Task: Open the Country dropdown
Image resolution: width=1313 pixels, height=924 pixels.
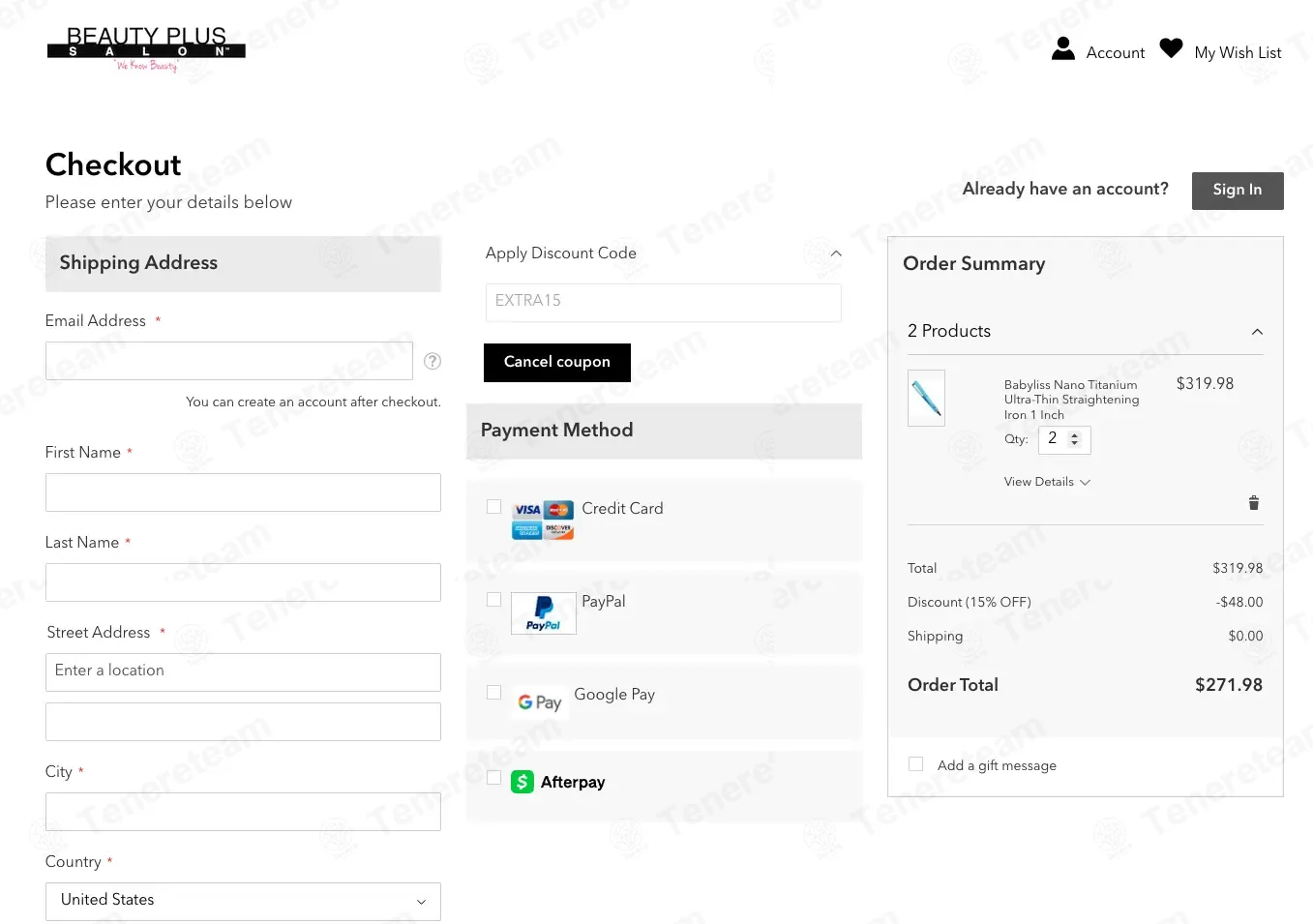Action: click(243, 901)
